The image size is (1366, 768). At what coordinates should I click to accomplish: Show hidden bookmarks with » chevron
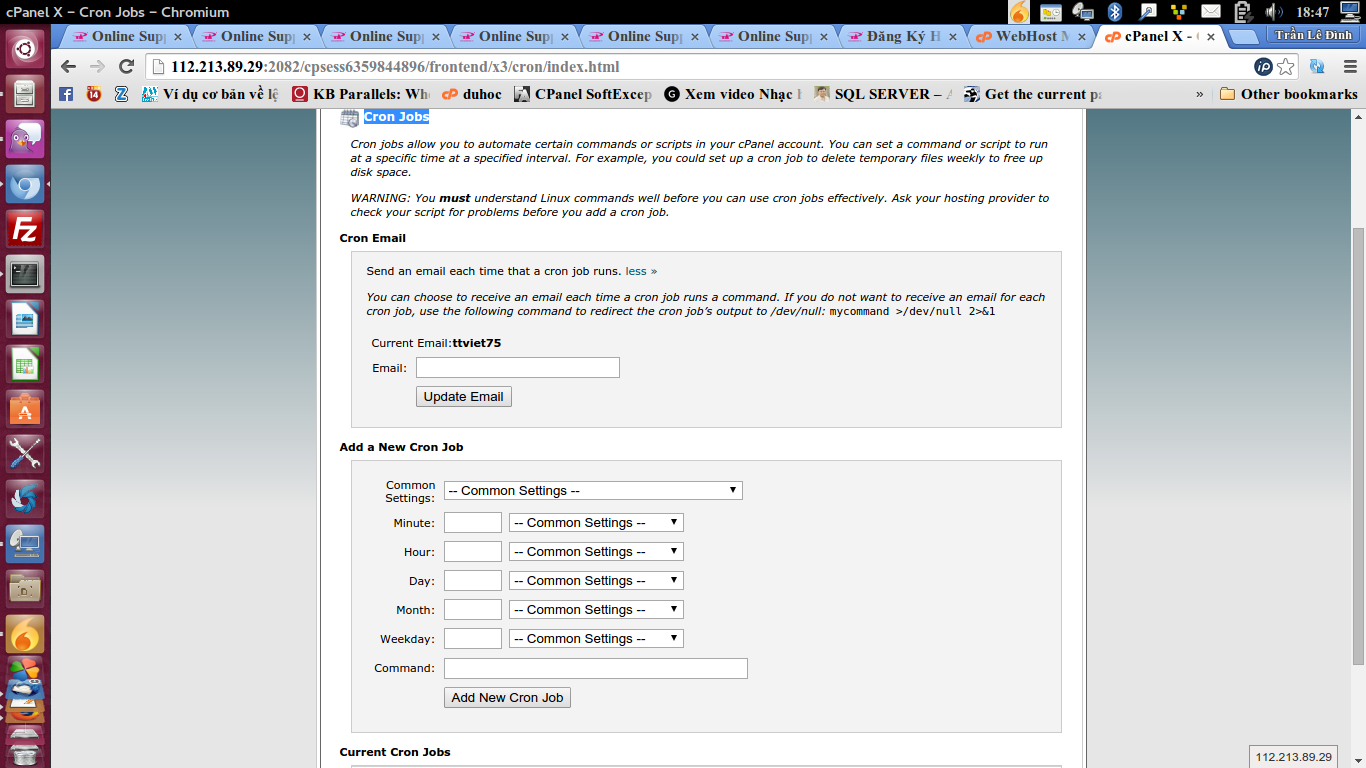tap(1199, 94)
